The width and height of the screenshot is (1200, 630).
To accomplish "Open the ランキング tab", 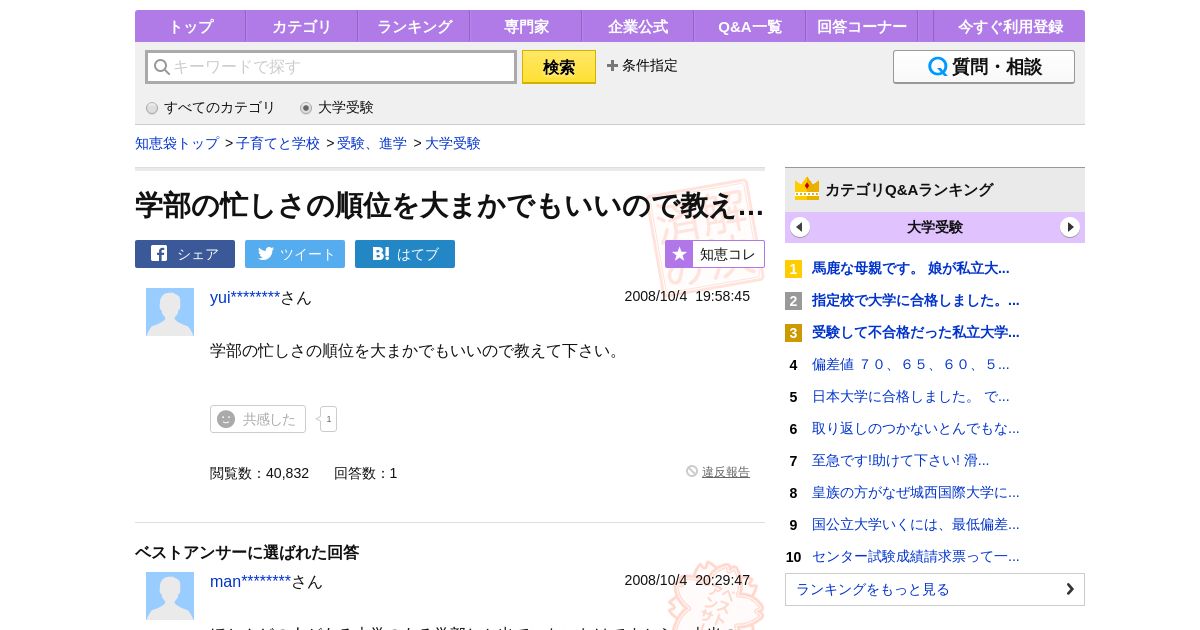I will coord(414,26).
